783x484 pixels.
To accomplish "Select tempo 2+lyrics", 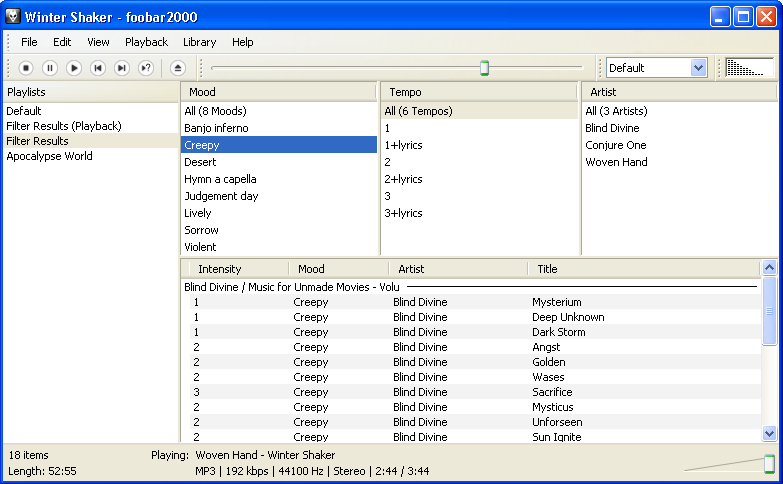I will tap(479, 179).
